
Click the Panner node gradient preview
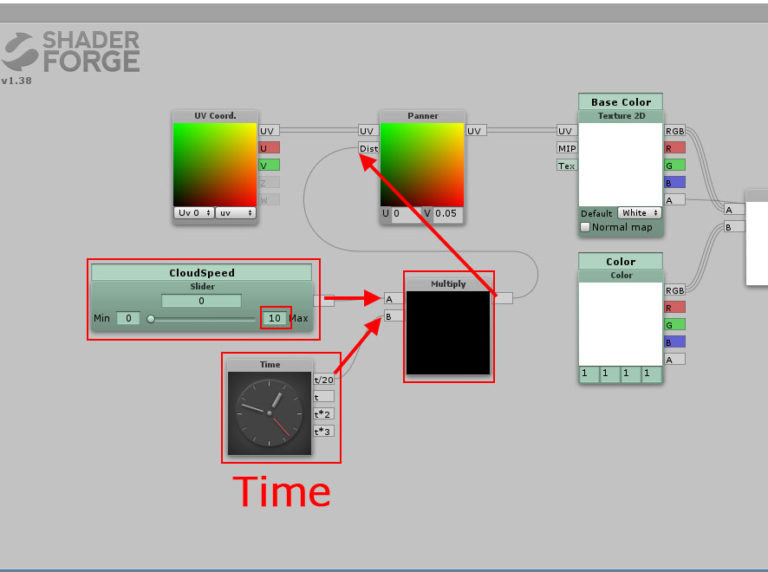[422, 164]
